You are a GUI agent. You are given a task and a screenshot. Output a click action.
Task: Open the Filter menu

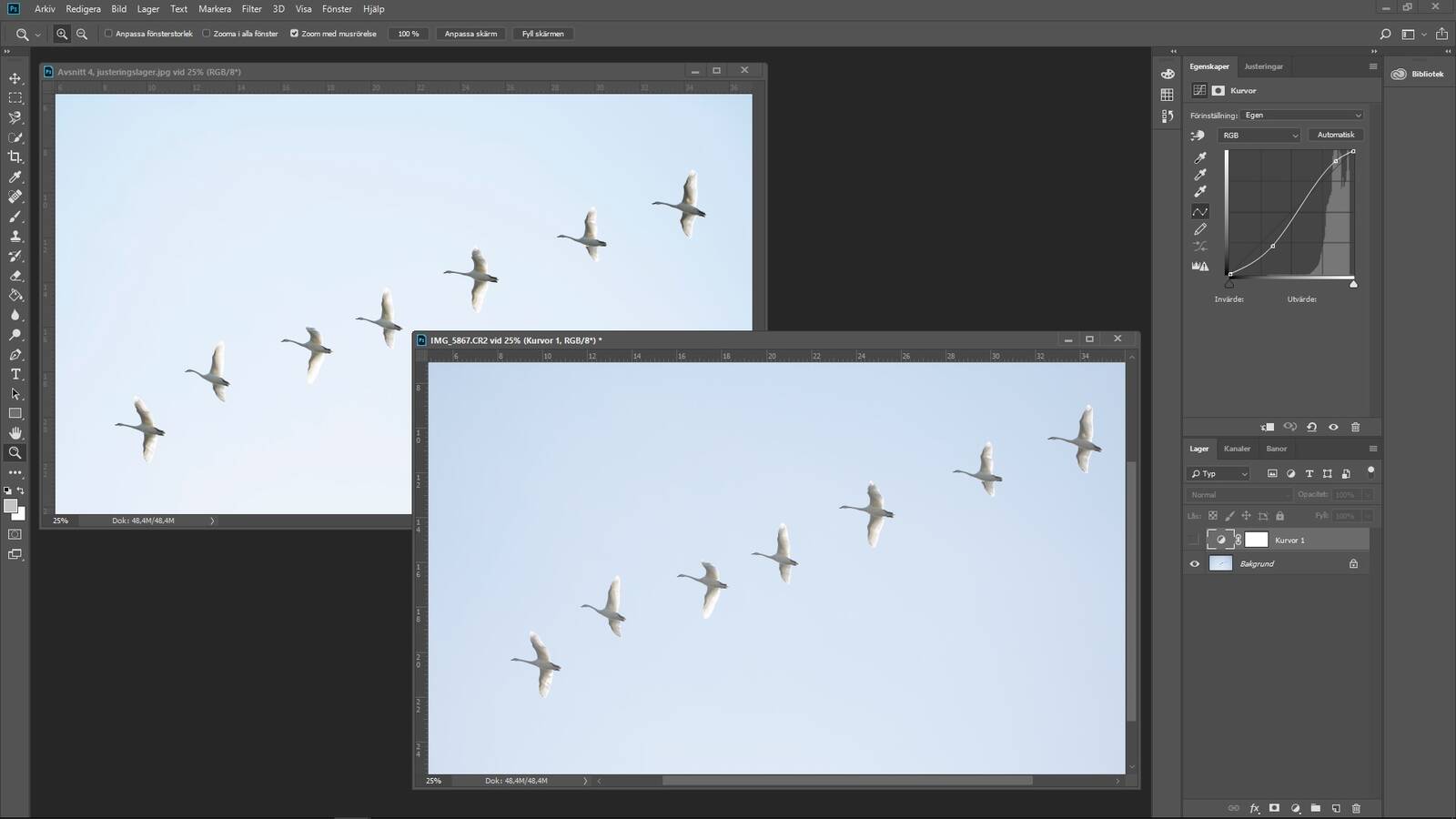pyautogui.click(x=251, y=9)
